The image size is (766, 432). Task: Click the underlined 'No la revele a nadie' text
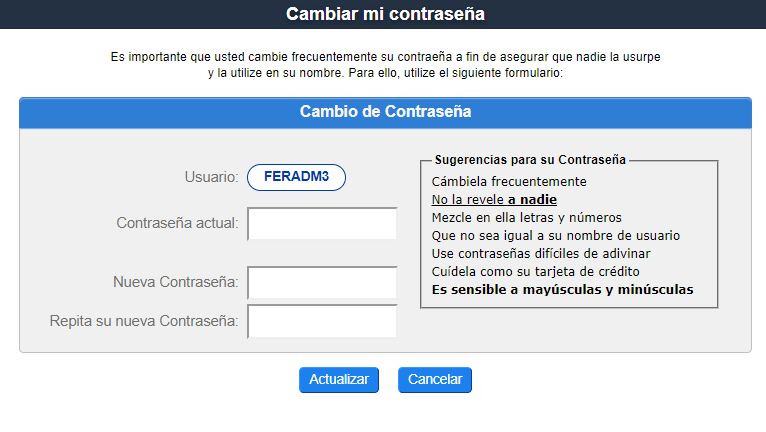494,200
